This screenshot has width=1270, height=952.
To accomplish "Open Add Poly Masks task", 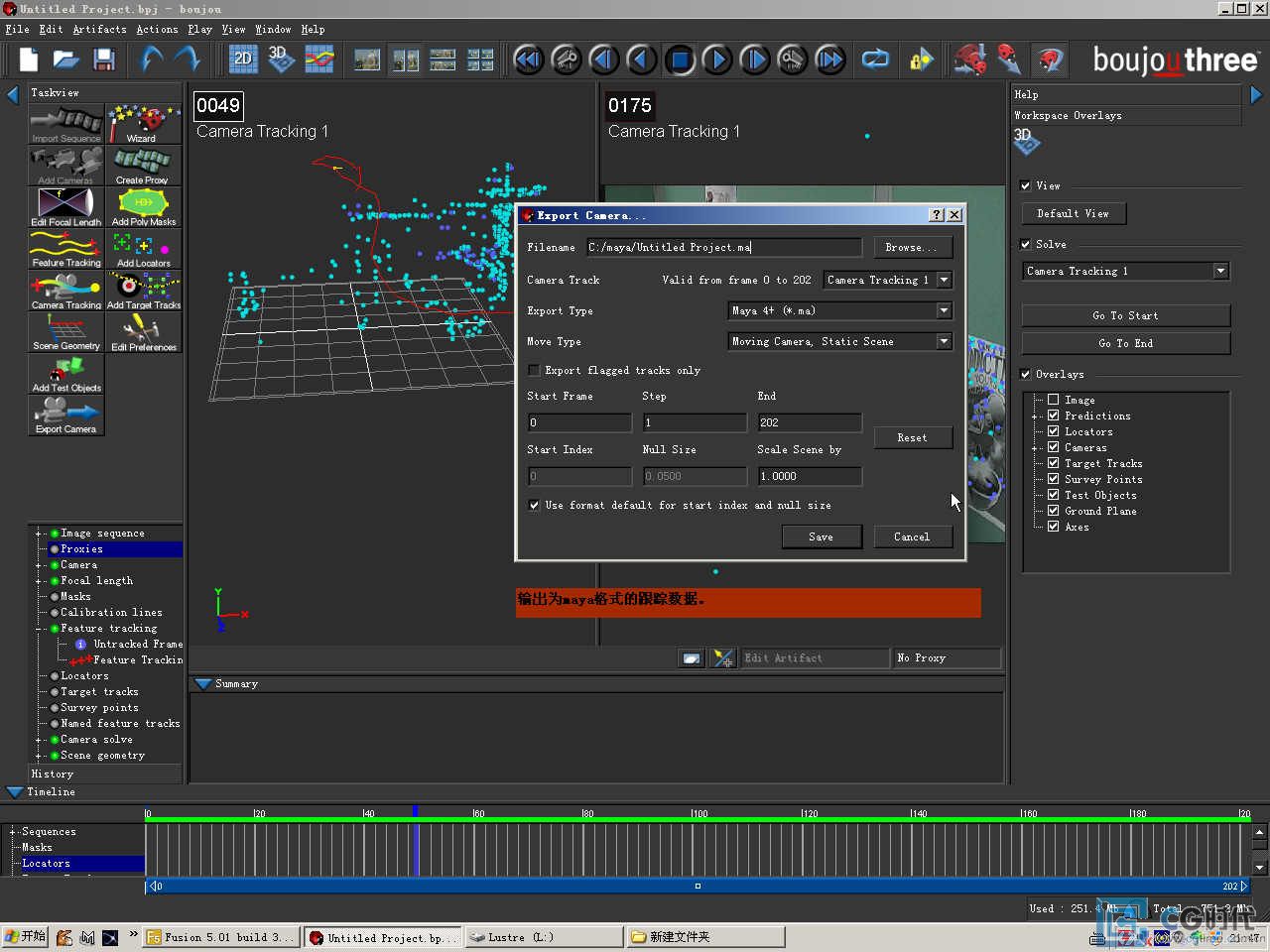I will click(x=144, y=207).
